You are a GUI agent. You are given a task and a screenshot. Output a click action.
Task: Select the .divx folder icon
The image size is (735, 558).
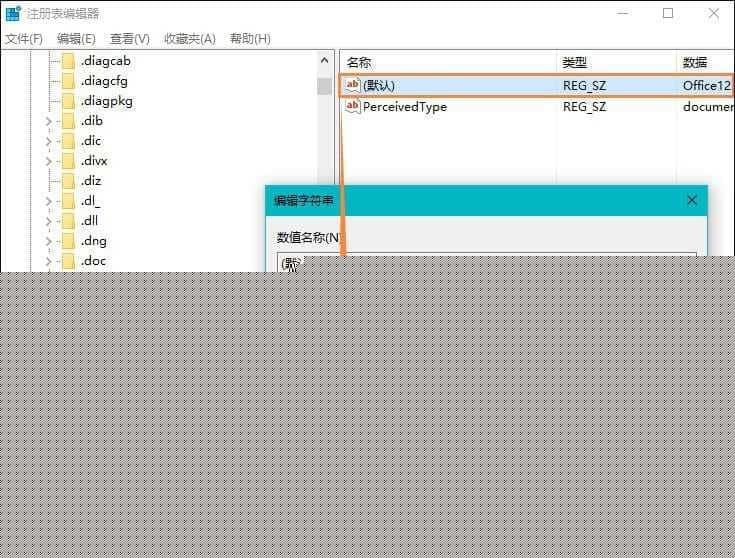click(68, 161)
